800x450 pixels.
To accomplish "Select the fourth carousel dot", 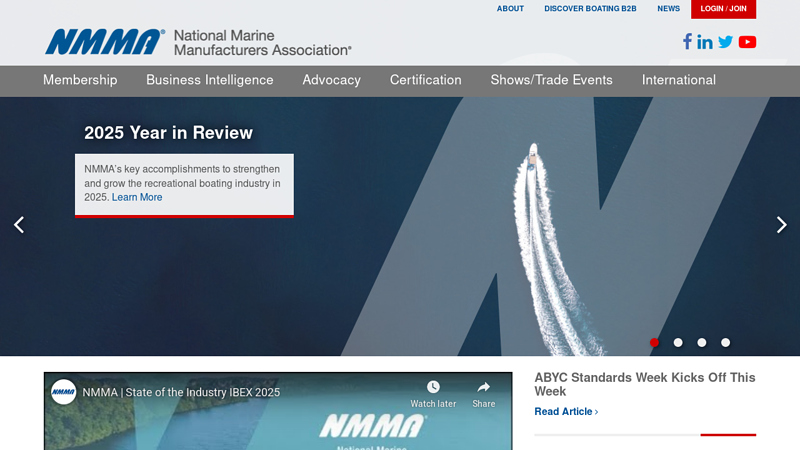I will [x=726, y=342].
